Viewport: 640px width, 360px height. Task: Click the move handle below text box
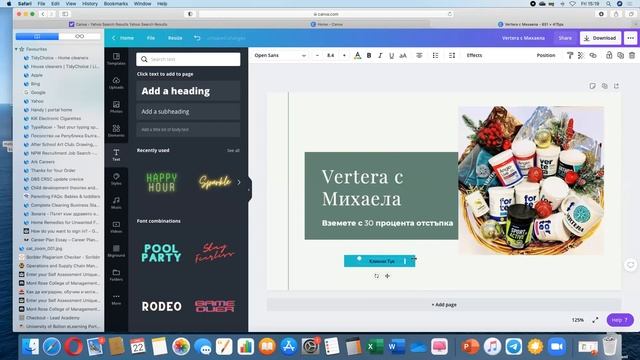point(387,276)
